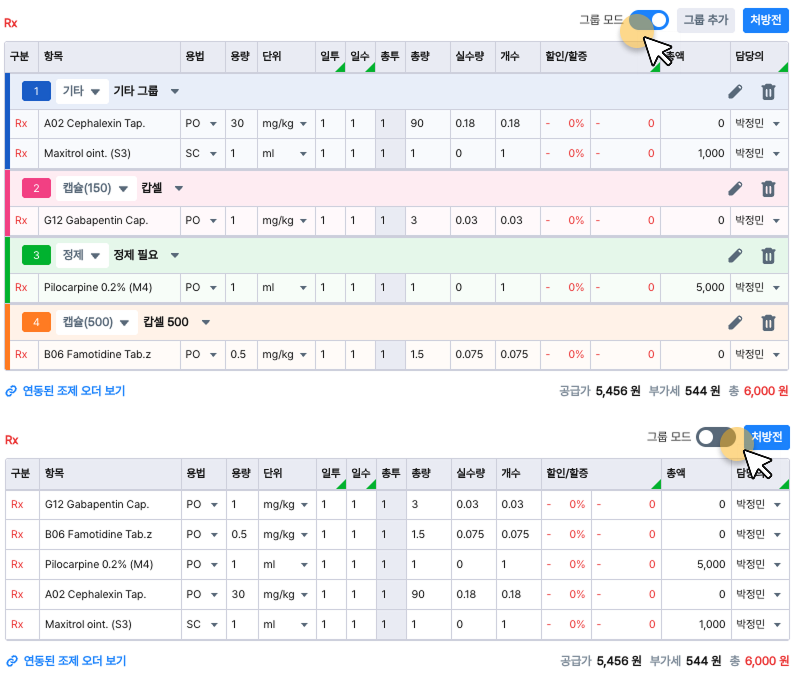
Task: Select Pilocarpine 0.2% (M4) in 정제 필요 group
Action: tap(98, 287)
